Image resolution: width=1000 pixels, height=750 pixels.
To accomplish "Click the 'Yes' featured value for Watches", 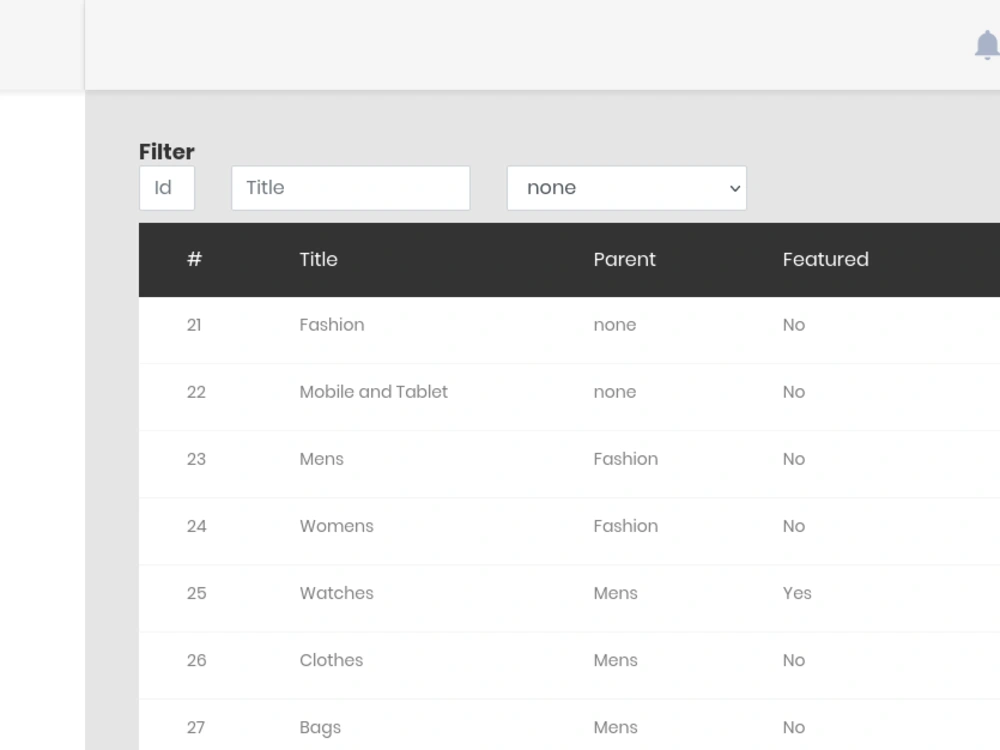I will coord(797,593).
